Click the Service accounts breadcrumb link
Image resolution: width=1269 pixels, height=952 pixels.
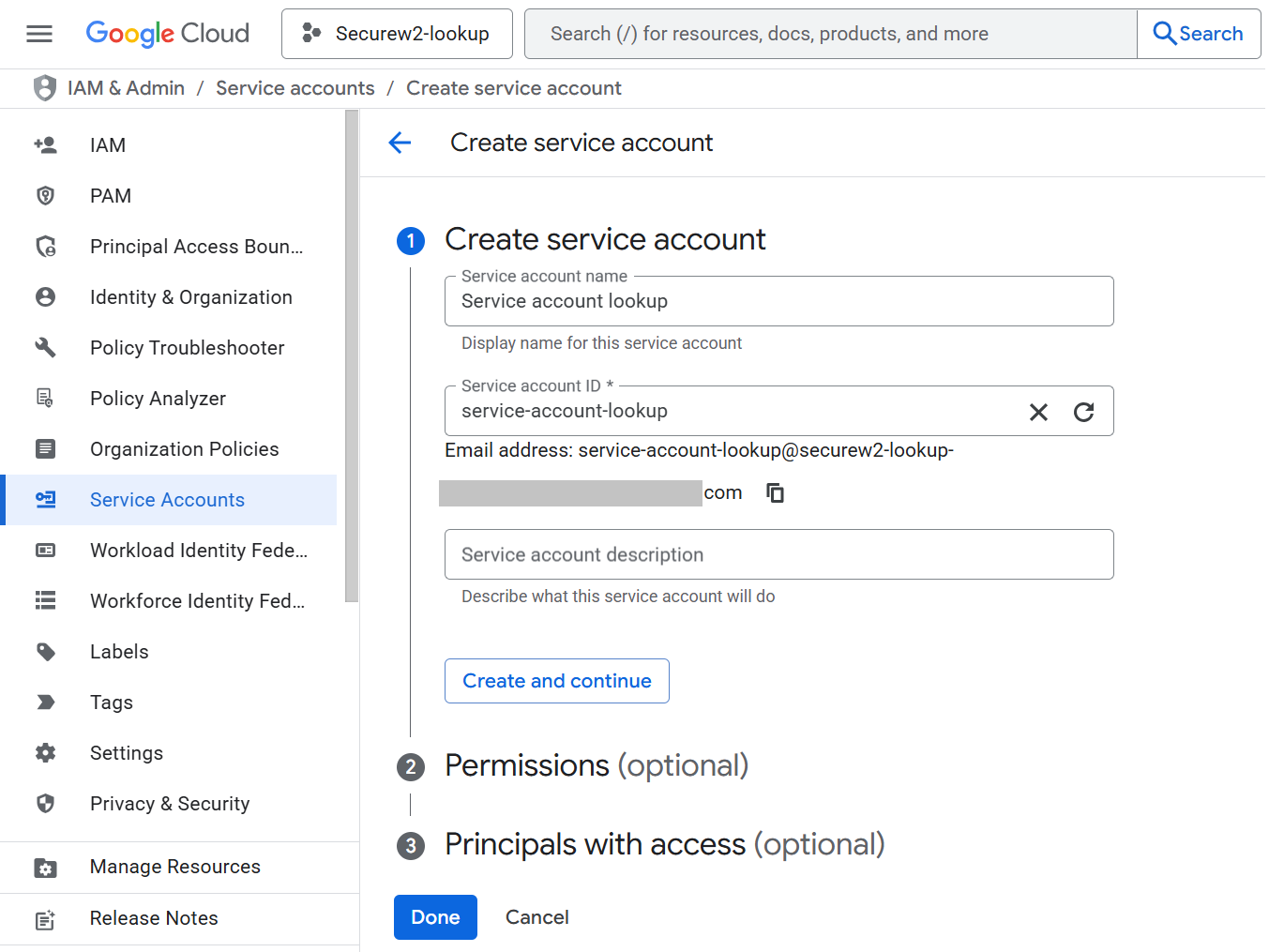(295, 88)
